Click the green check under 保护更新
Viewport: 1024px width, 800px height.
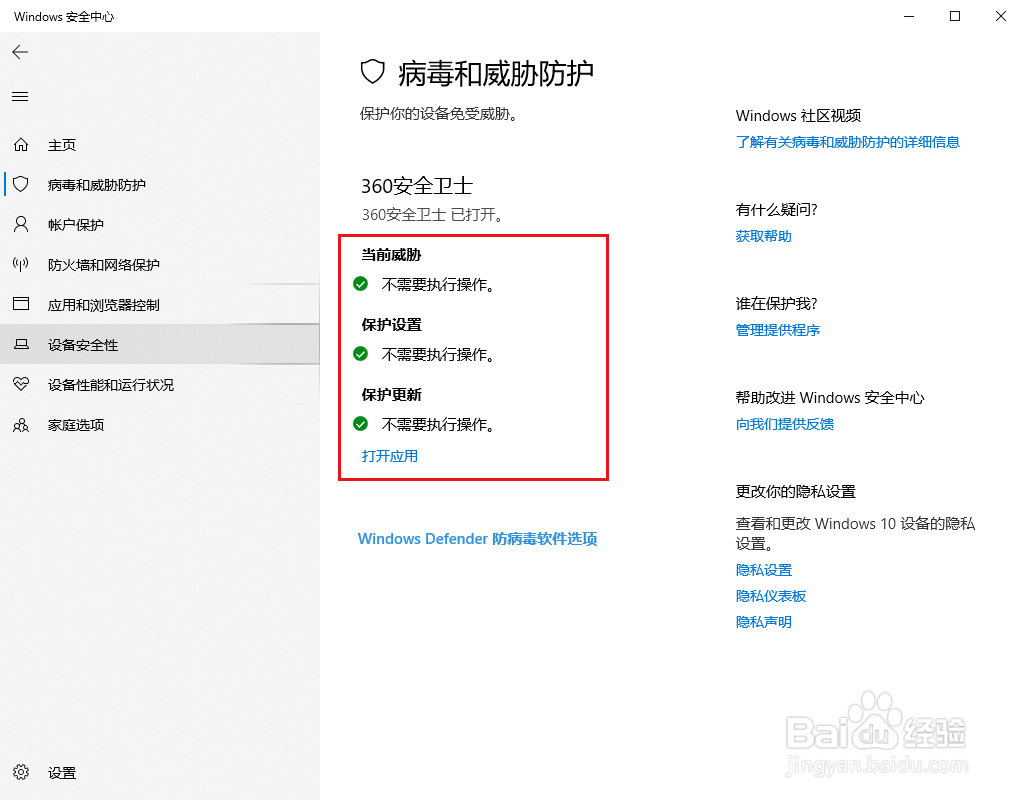tap(360, 424)
